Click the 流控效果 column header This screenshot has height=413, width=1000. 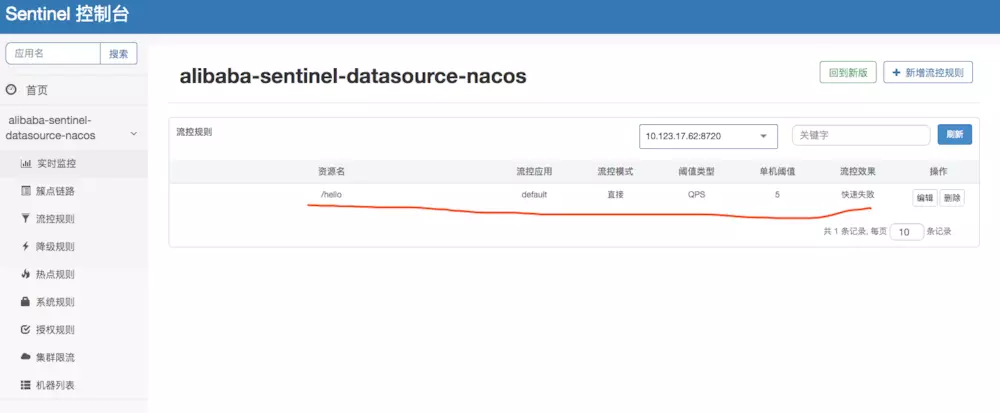(x=858, y=171)
